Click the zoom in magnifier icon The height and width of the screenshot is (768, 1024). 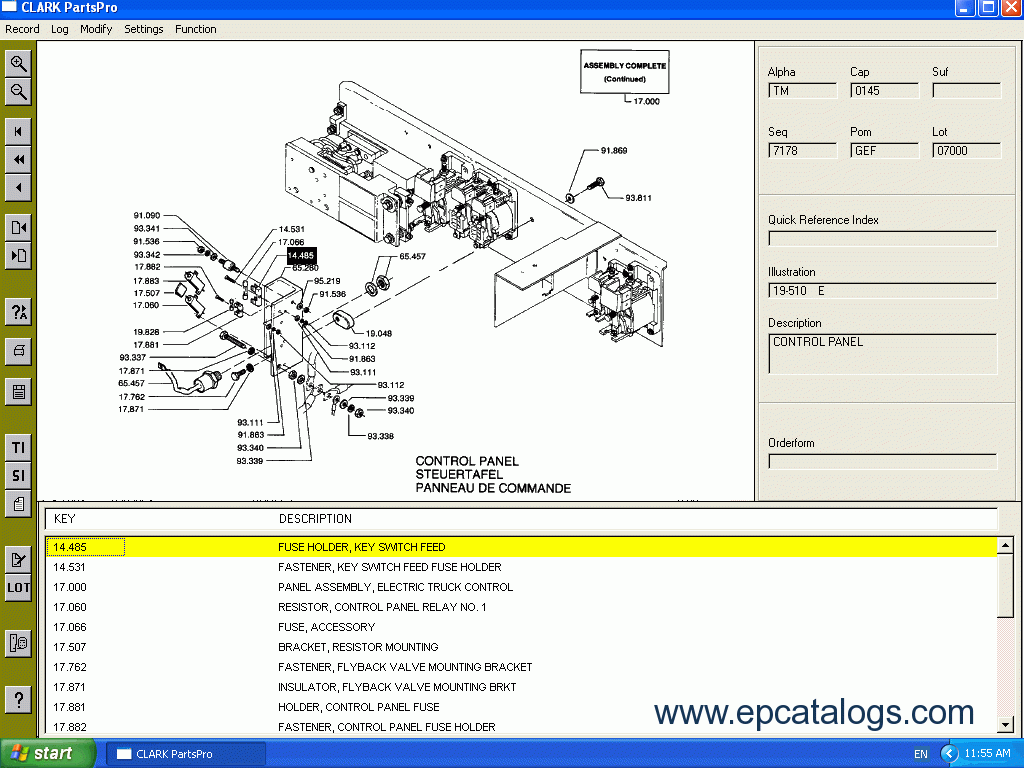point(19,64)
